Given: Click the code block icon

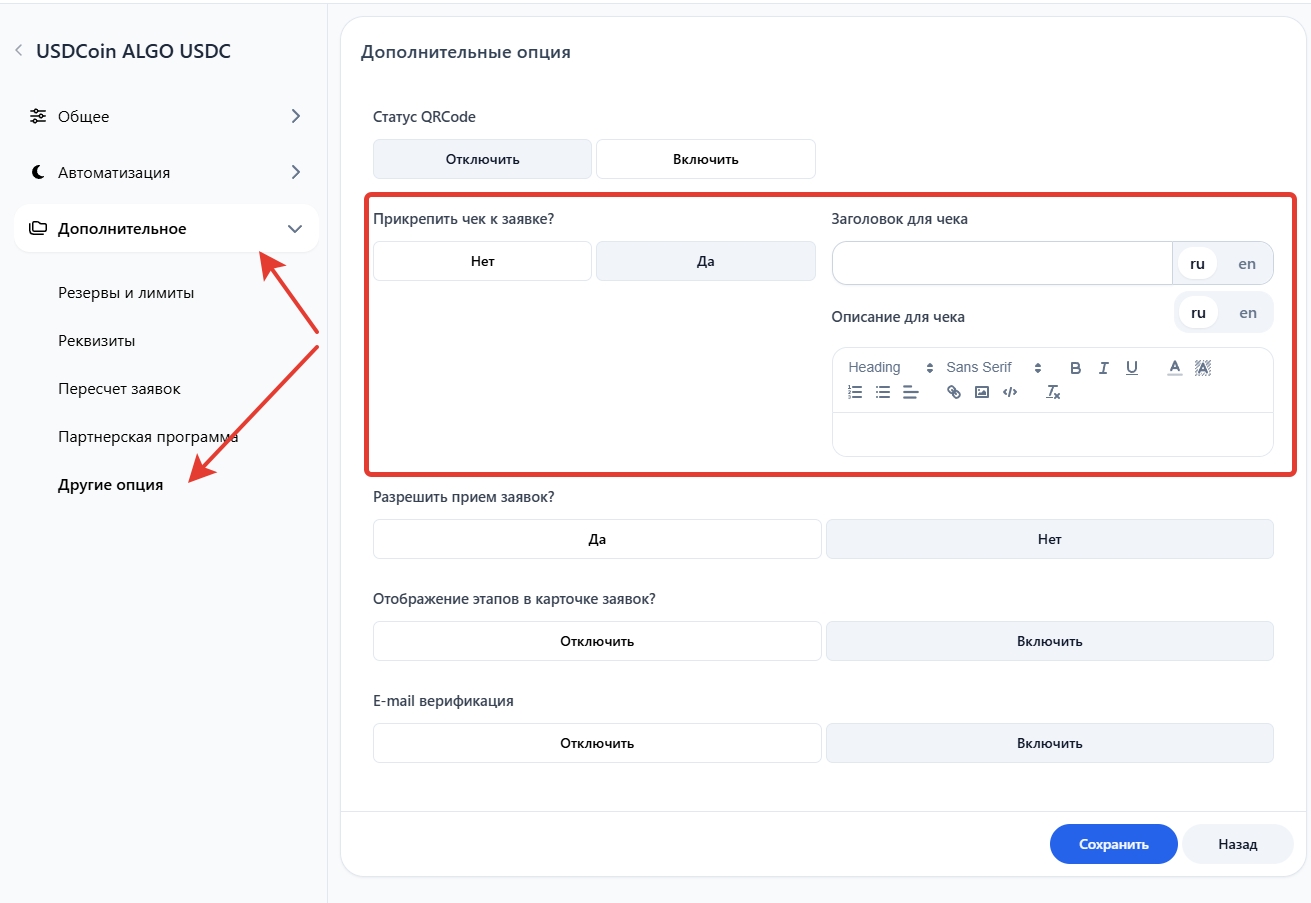Looking at the screenshot, I should pyautogui.click(x=1009, y=392).
